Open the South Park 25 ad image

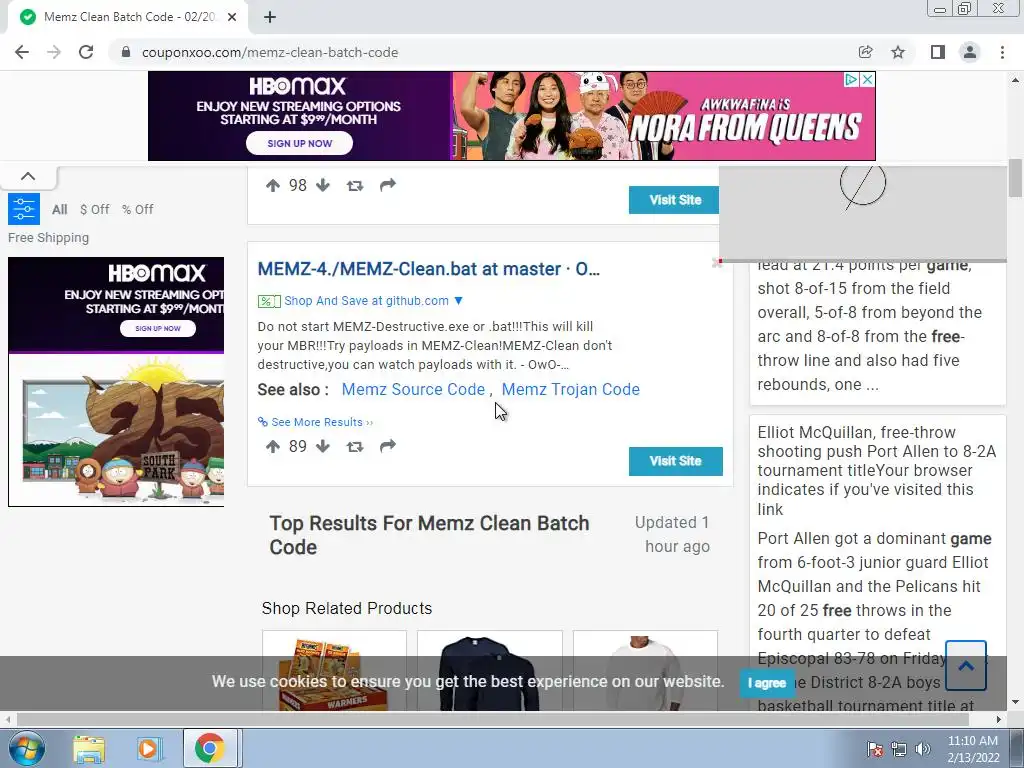[116, 430]
